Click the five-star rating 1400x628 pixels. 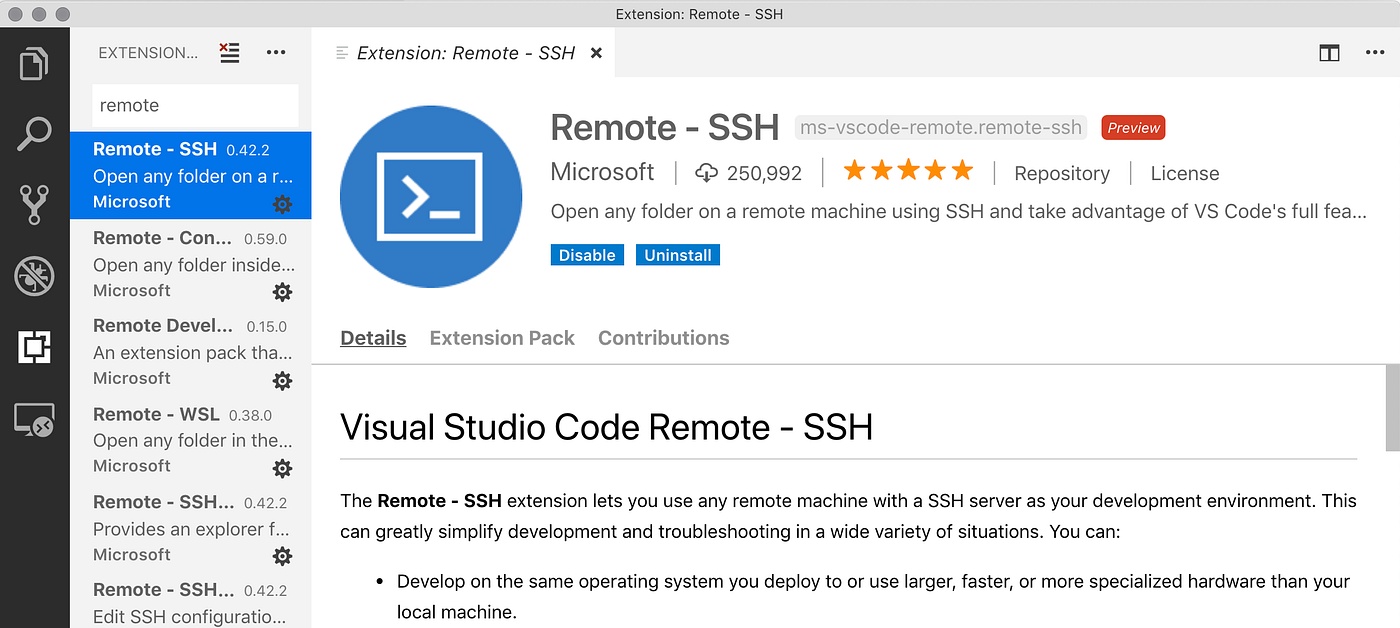[908, 171]
